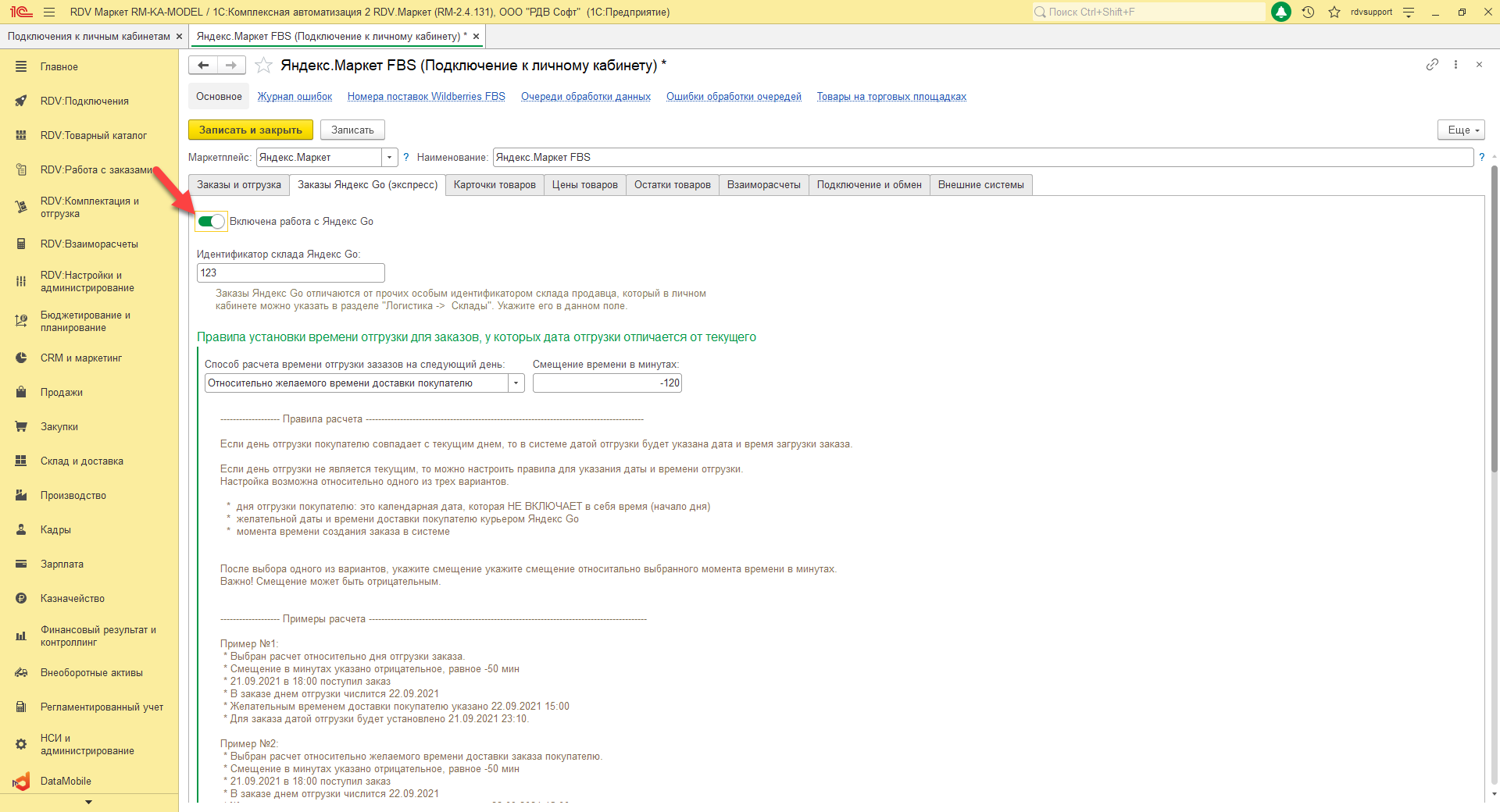Open service settings icon next to rdvsupport

(x=1409, y=12)
